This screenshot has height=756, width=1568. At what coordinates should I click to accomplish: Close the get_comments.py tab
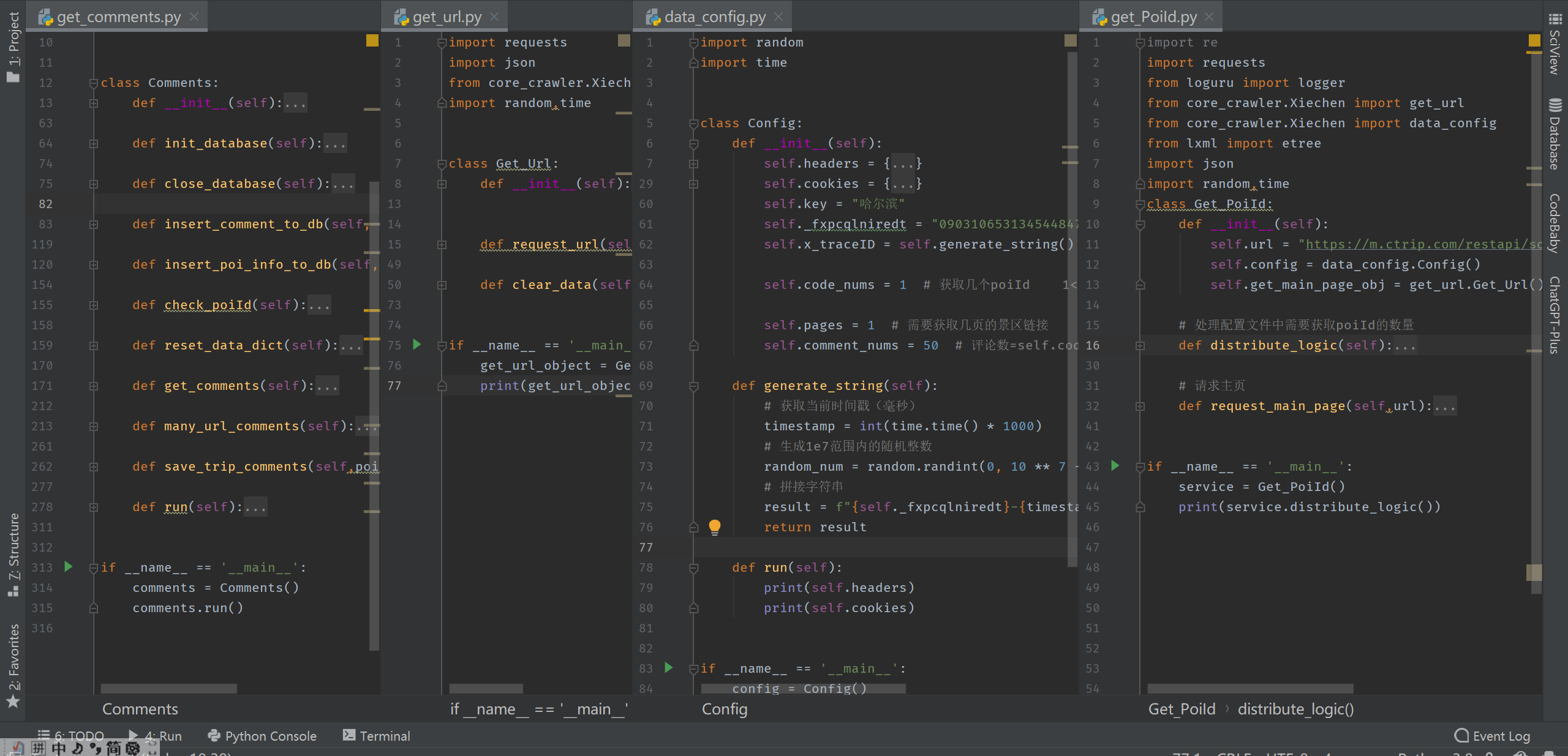coord(194,17)
